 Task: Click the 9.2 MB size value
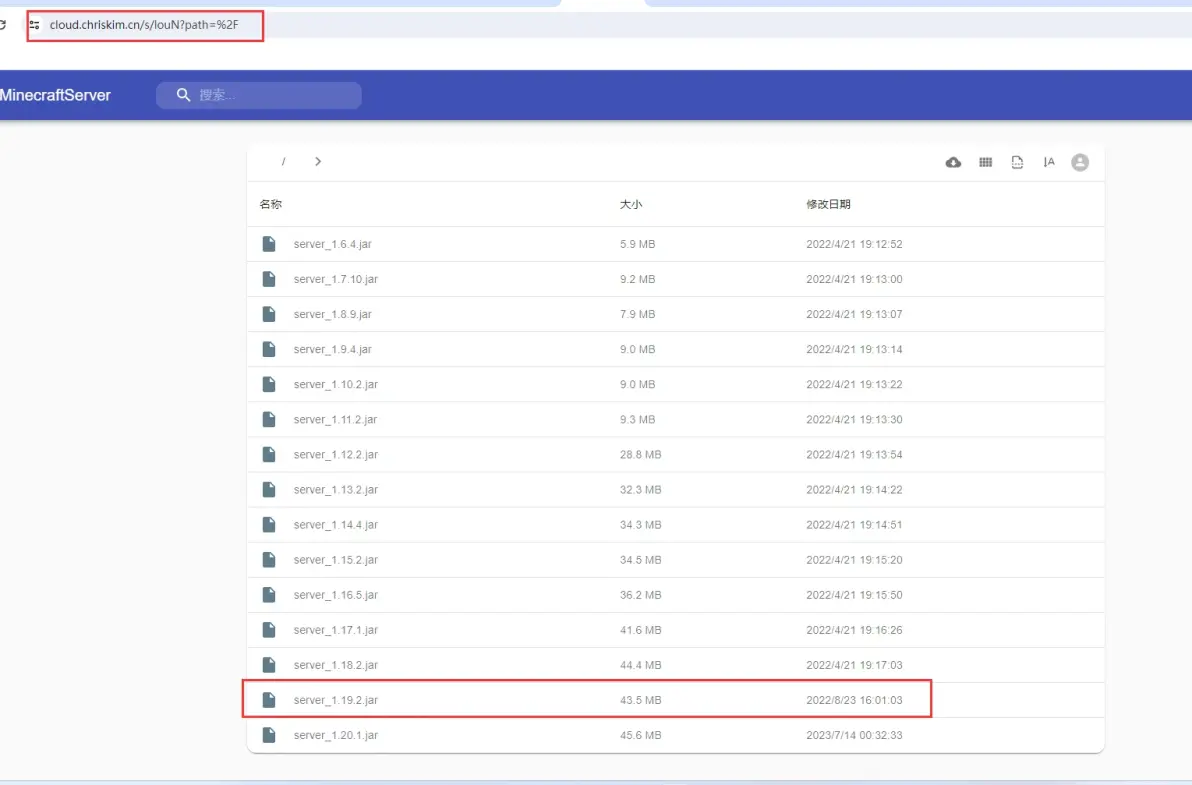pos(637,279)
